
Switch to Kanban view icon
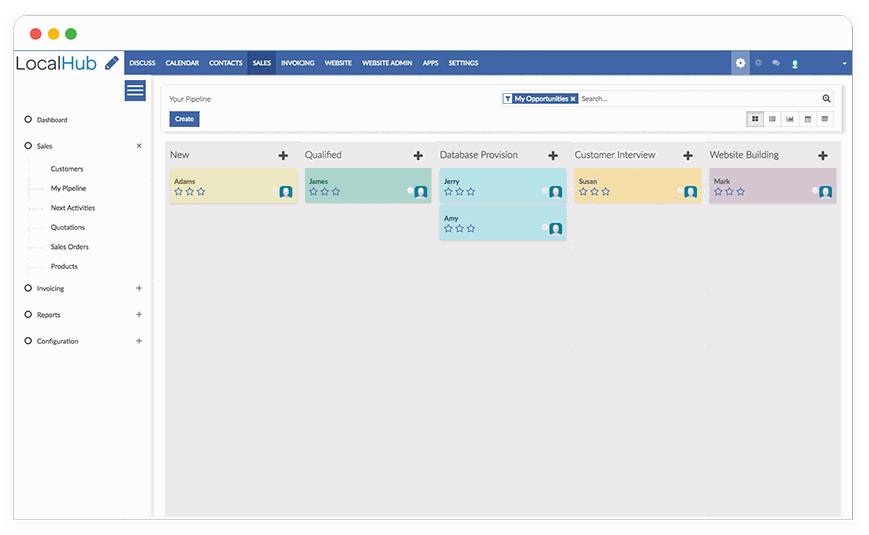pos(755,119)
